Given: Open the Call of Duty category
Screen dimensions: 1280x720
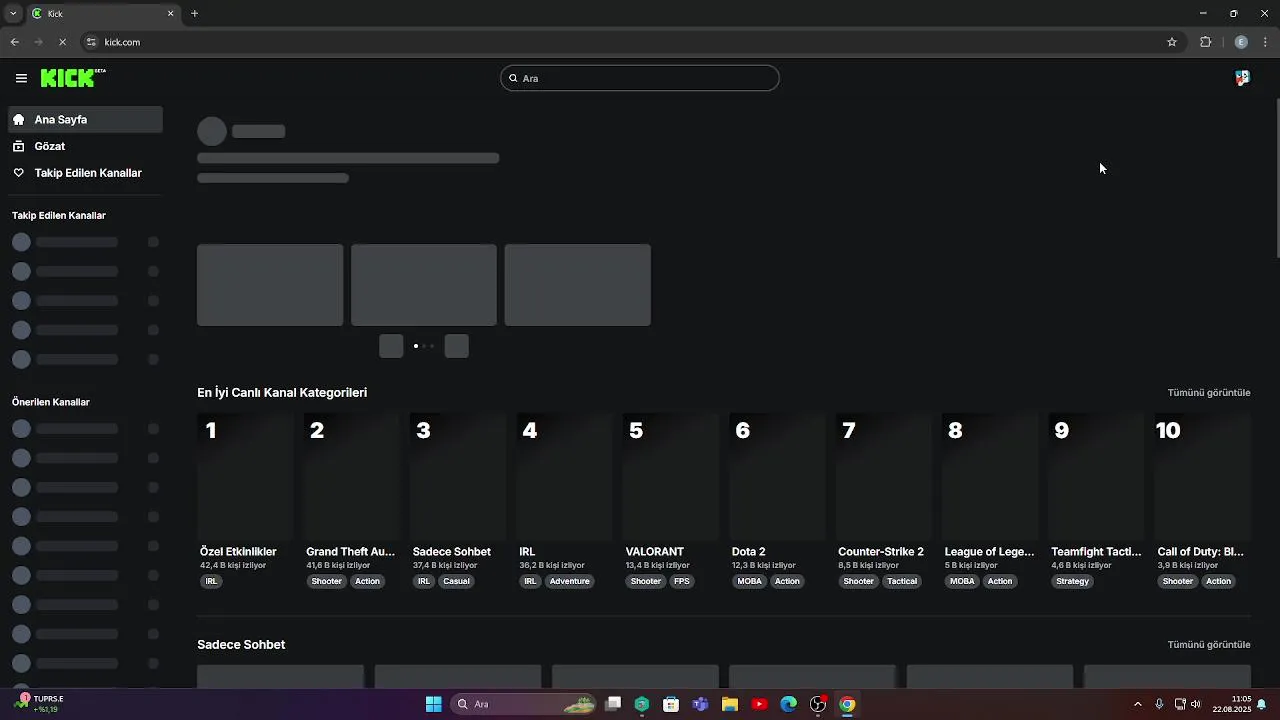Looking at the screenshot, I should coord(1201,551).
